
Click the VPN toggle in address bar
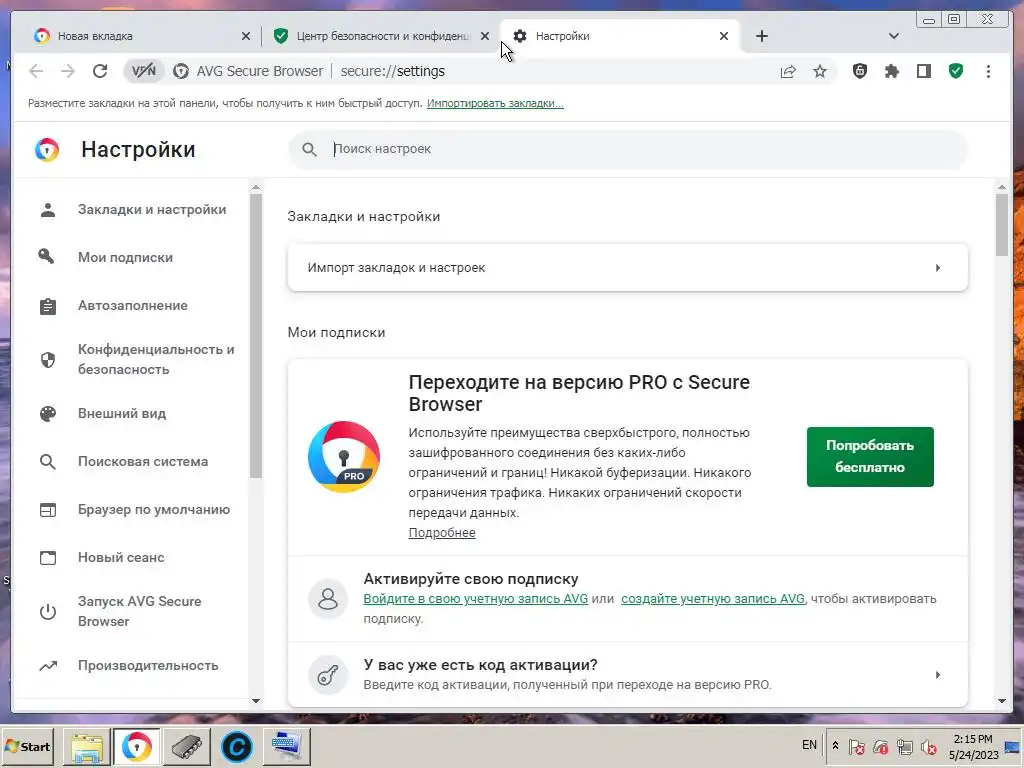144,71
